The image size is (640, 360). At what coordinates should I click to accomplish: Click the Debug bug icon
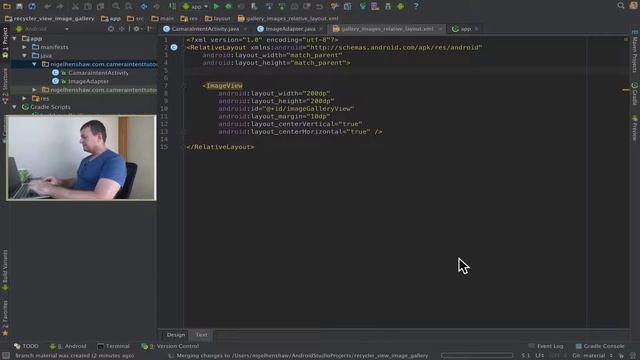pyautogui.click(x=229, y=7)
